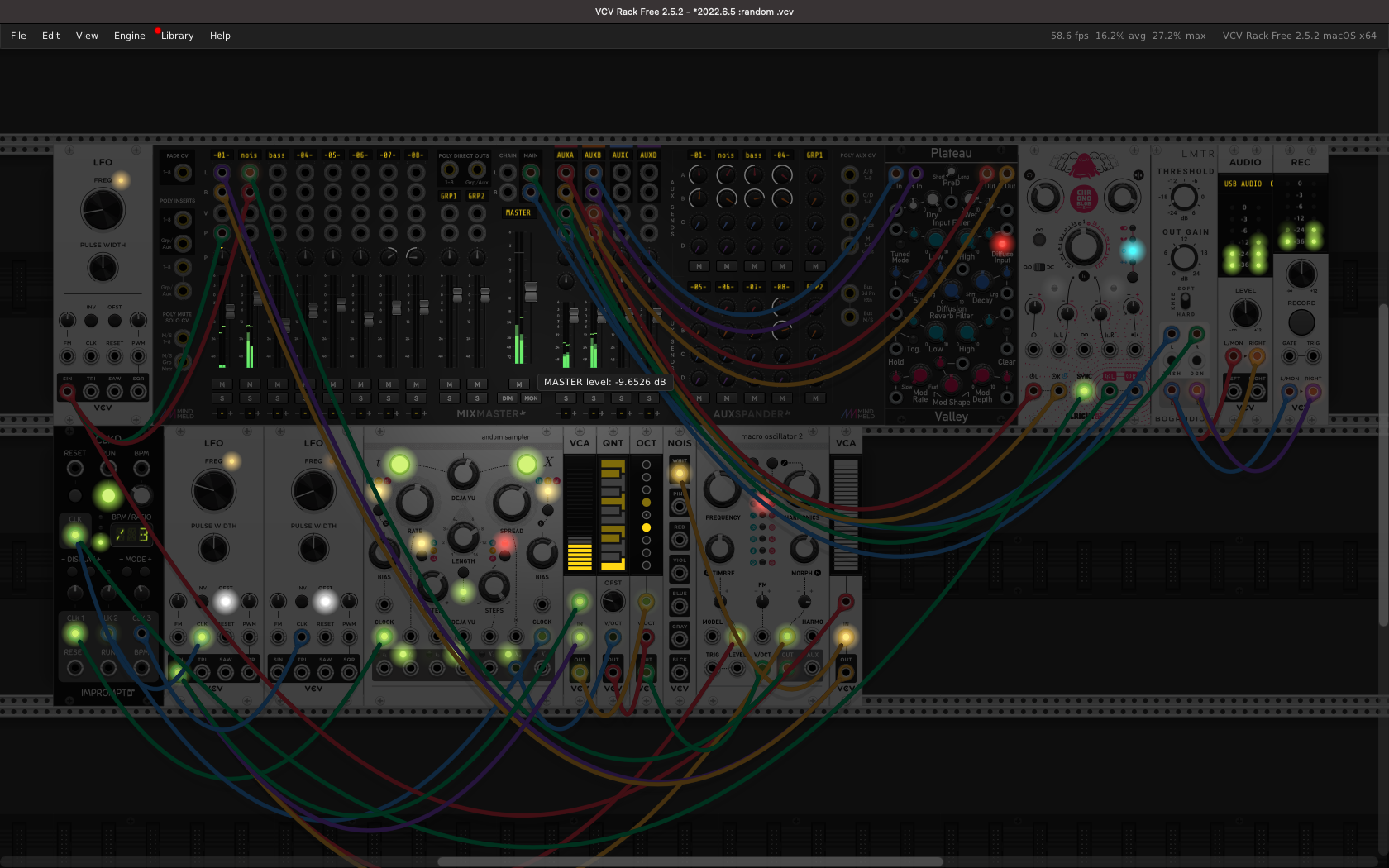Click the NOIS module VIOL output jack
Screen dimensions: 1389x868
[x=680, y=572]
